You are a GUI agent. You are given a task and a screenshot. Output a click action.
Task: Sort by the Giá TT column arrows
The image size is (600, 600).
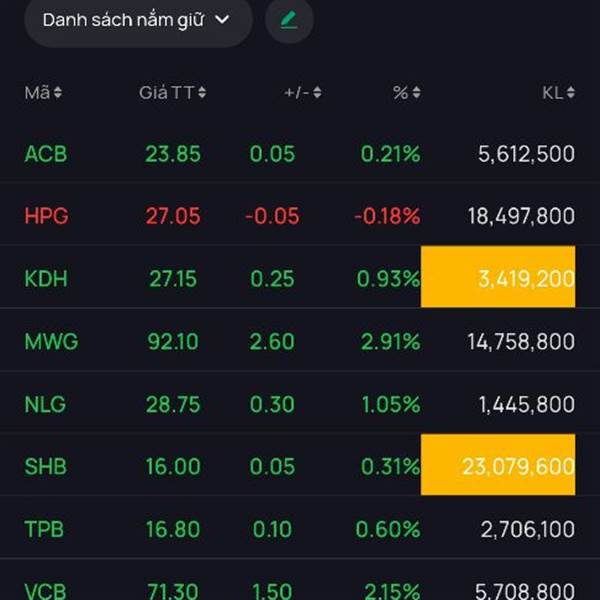(202, 93)
